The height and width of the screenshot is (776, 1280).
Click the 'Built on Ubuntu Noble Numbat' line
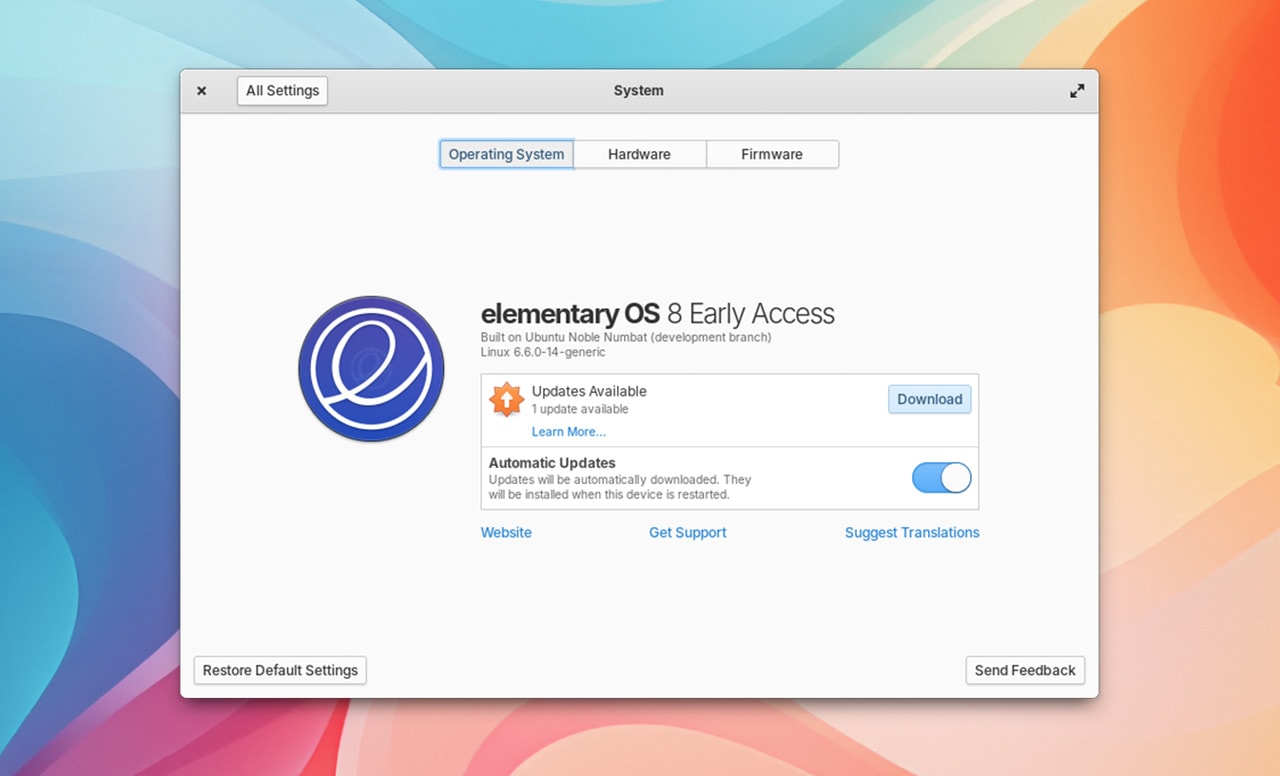[626, 337]
